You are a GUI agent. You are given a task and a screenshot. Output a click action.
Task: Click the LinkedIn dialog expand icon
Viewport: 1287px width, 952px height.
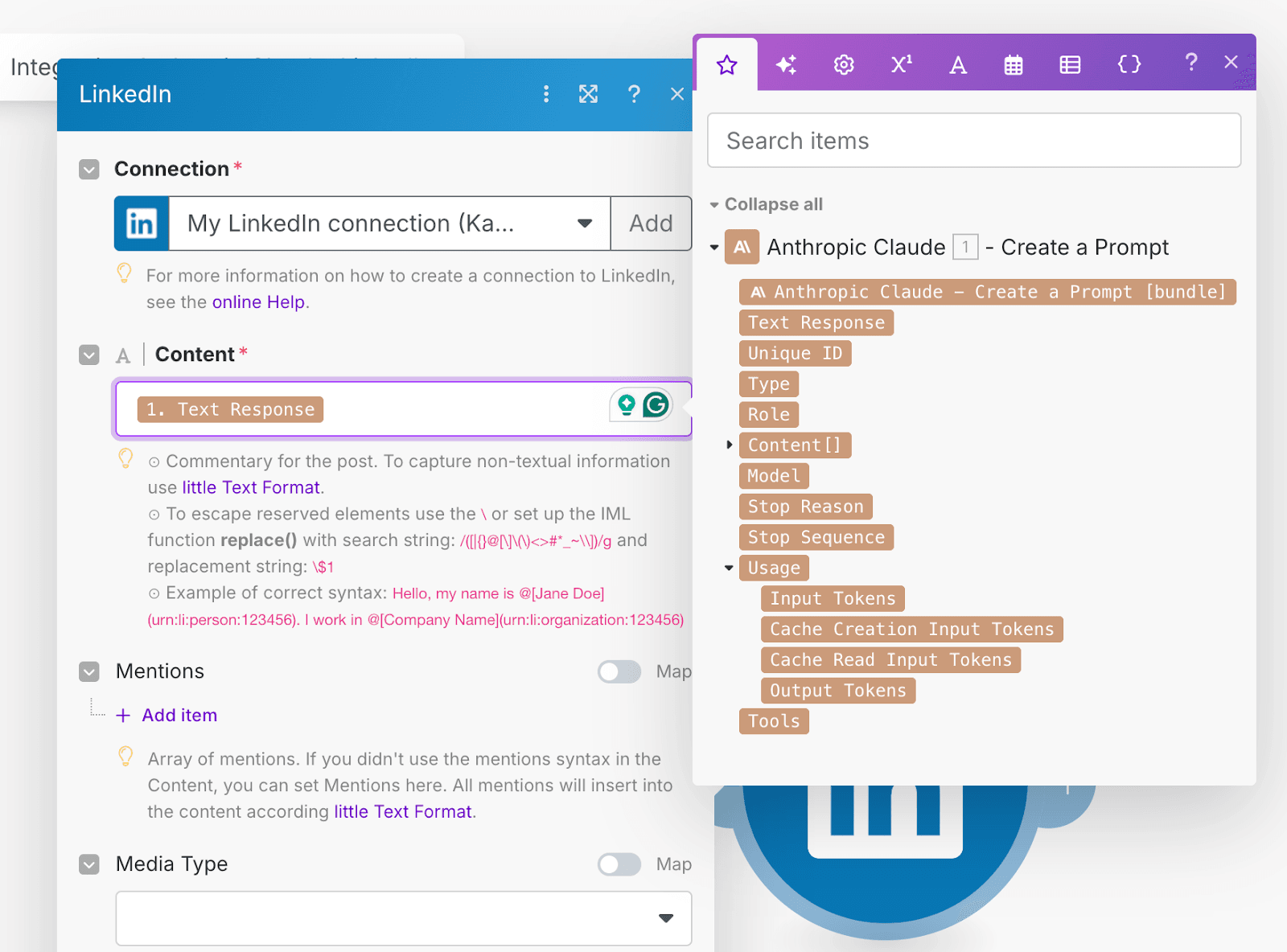point(589,94)
